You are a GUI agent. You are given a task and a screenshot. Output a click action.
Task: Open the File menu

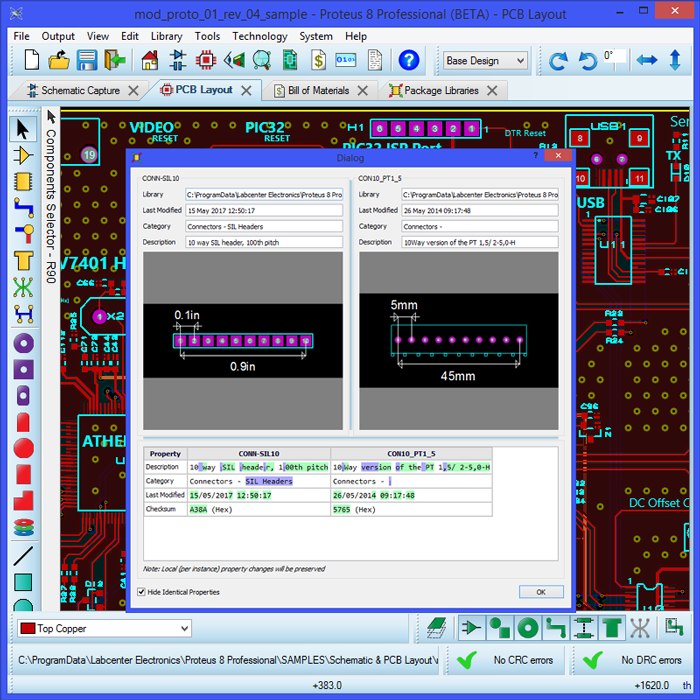[21, 36]
